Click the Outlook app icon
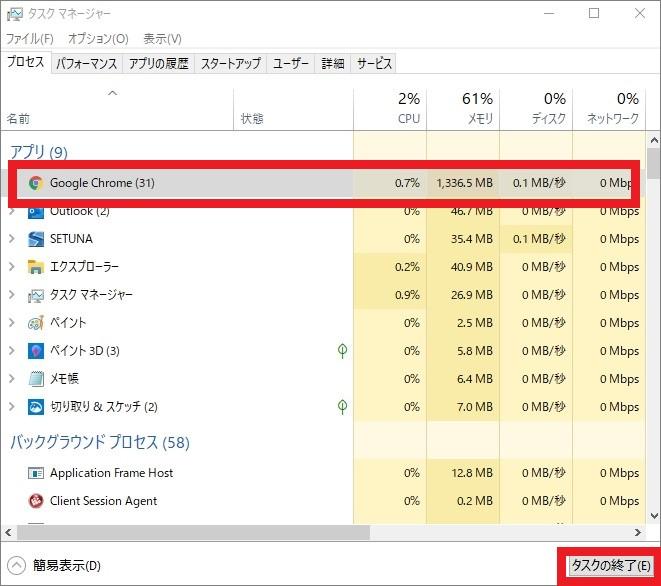Image resolution: width=661 pixels, height=586 pixels. pyautogui.click(x=36, y=213)
